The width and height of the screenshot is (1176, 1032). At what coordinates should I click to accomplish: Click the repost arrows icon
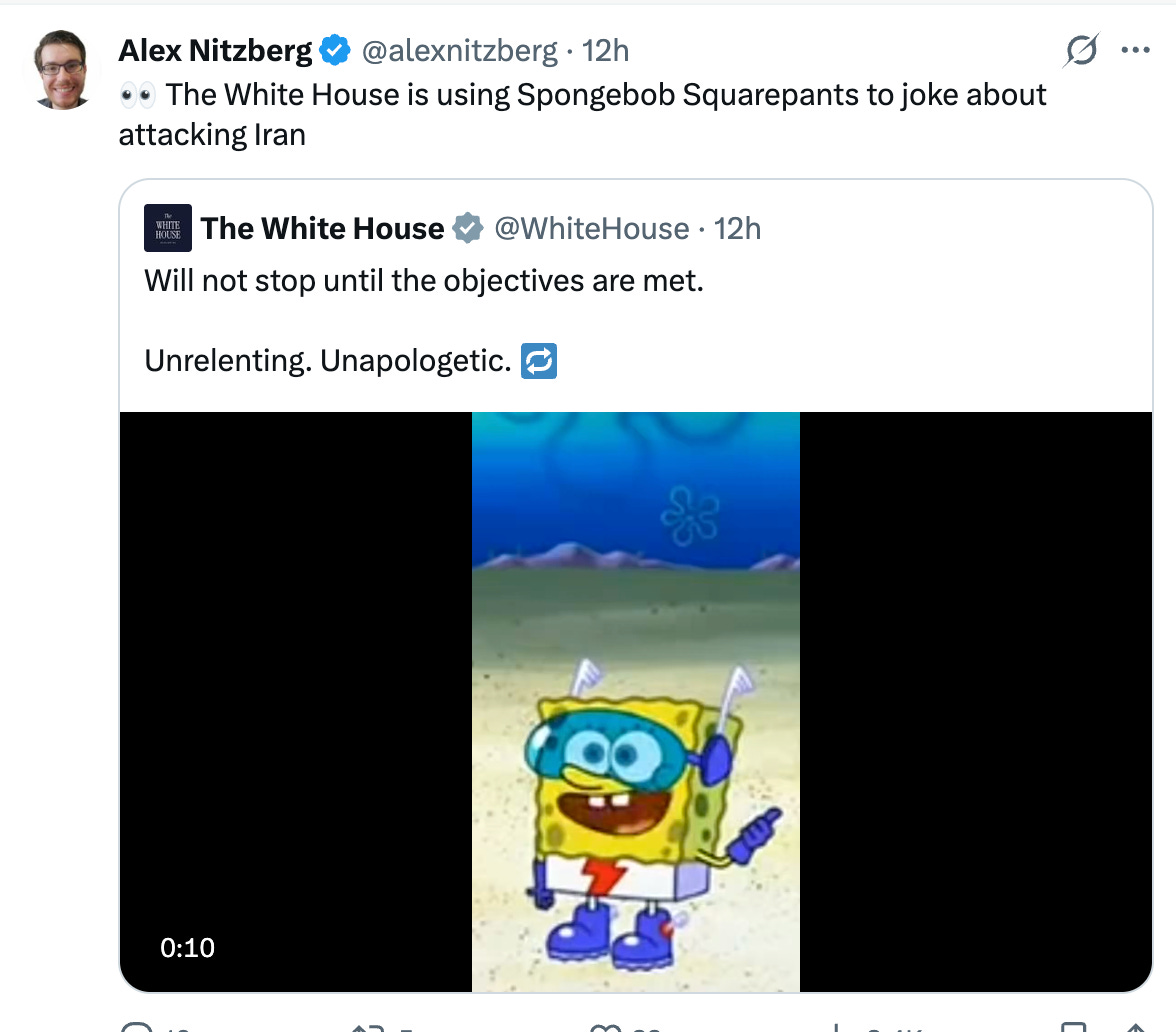[368, 1028]
